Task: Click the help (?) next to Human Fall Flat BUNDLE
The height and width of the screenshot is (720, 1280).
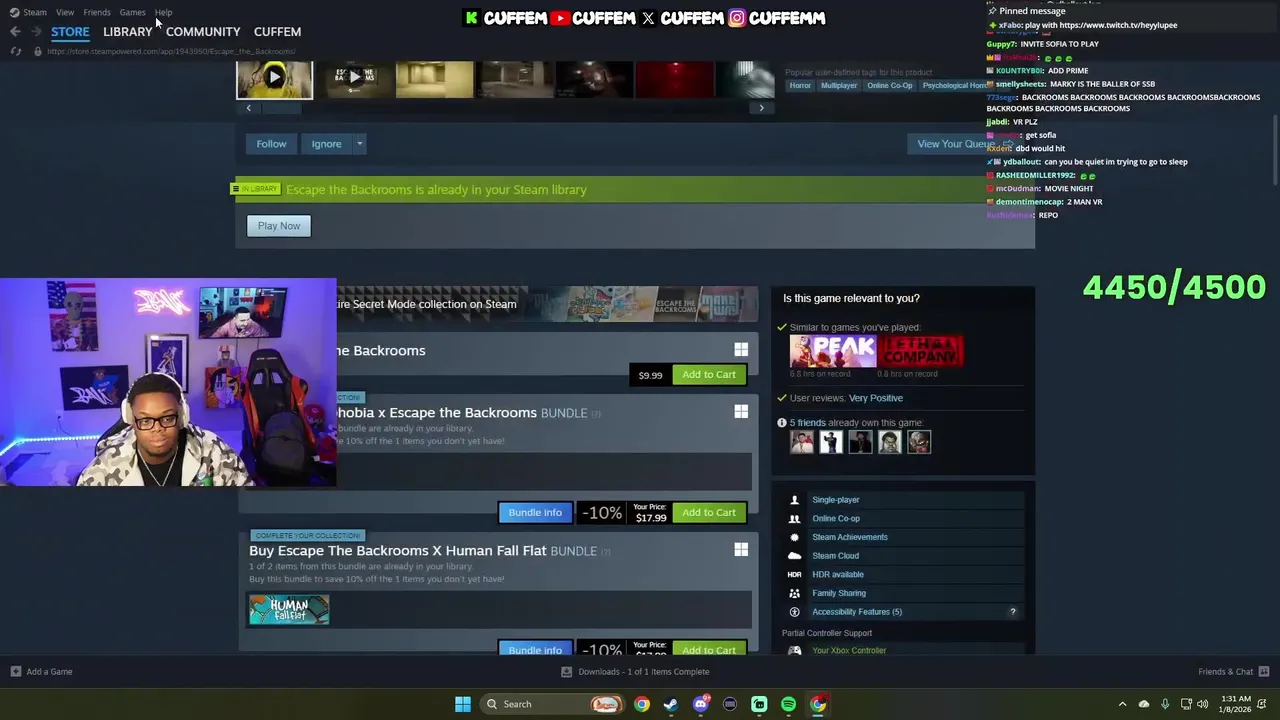Action: tap(605, 552)
